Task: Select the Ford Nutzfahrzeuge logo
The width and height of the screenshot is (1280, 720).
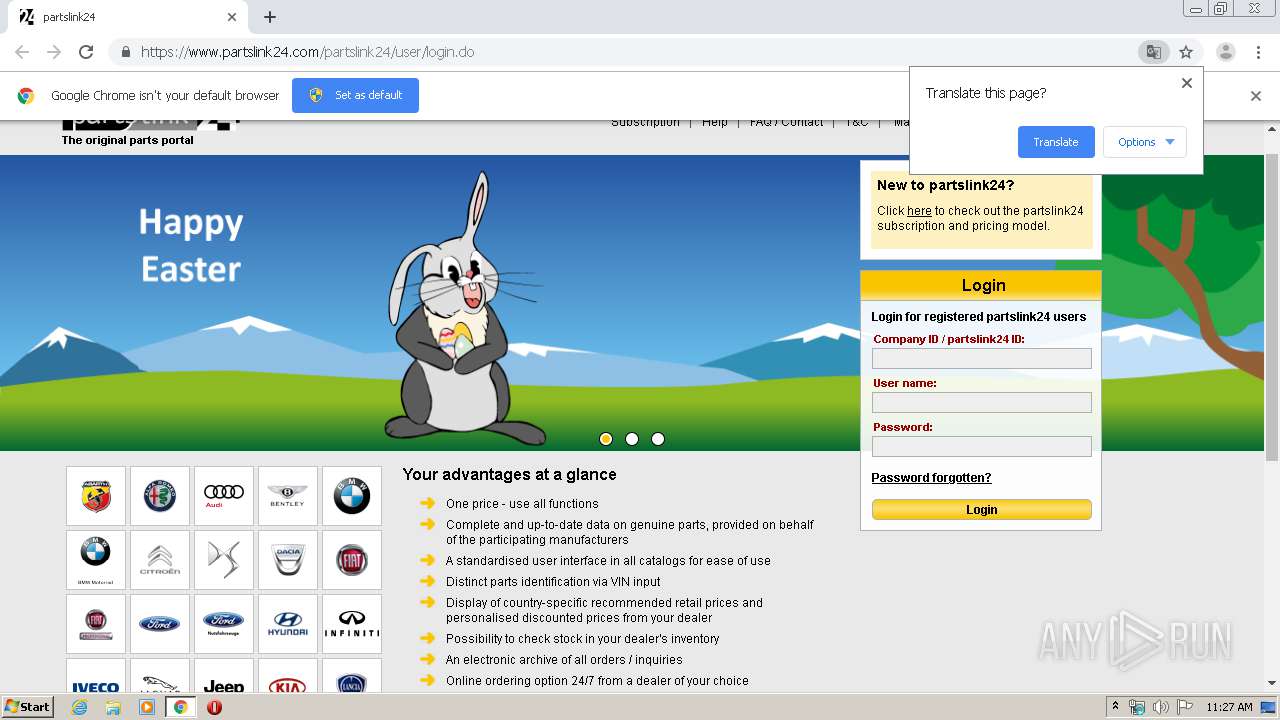Action: click(224, 624)
